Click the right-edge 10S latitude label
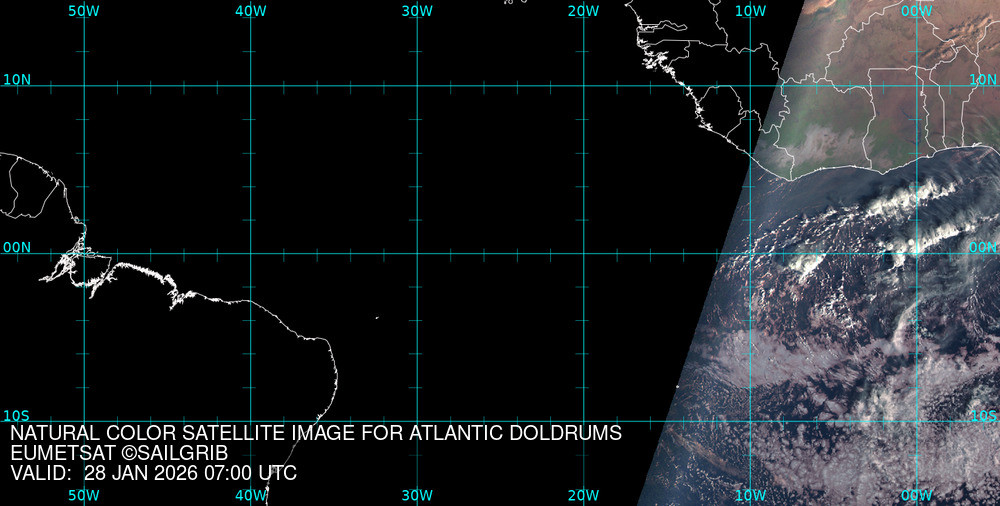 click(984, 415)
